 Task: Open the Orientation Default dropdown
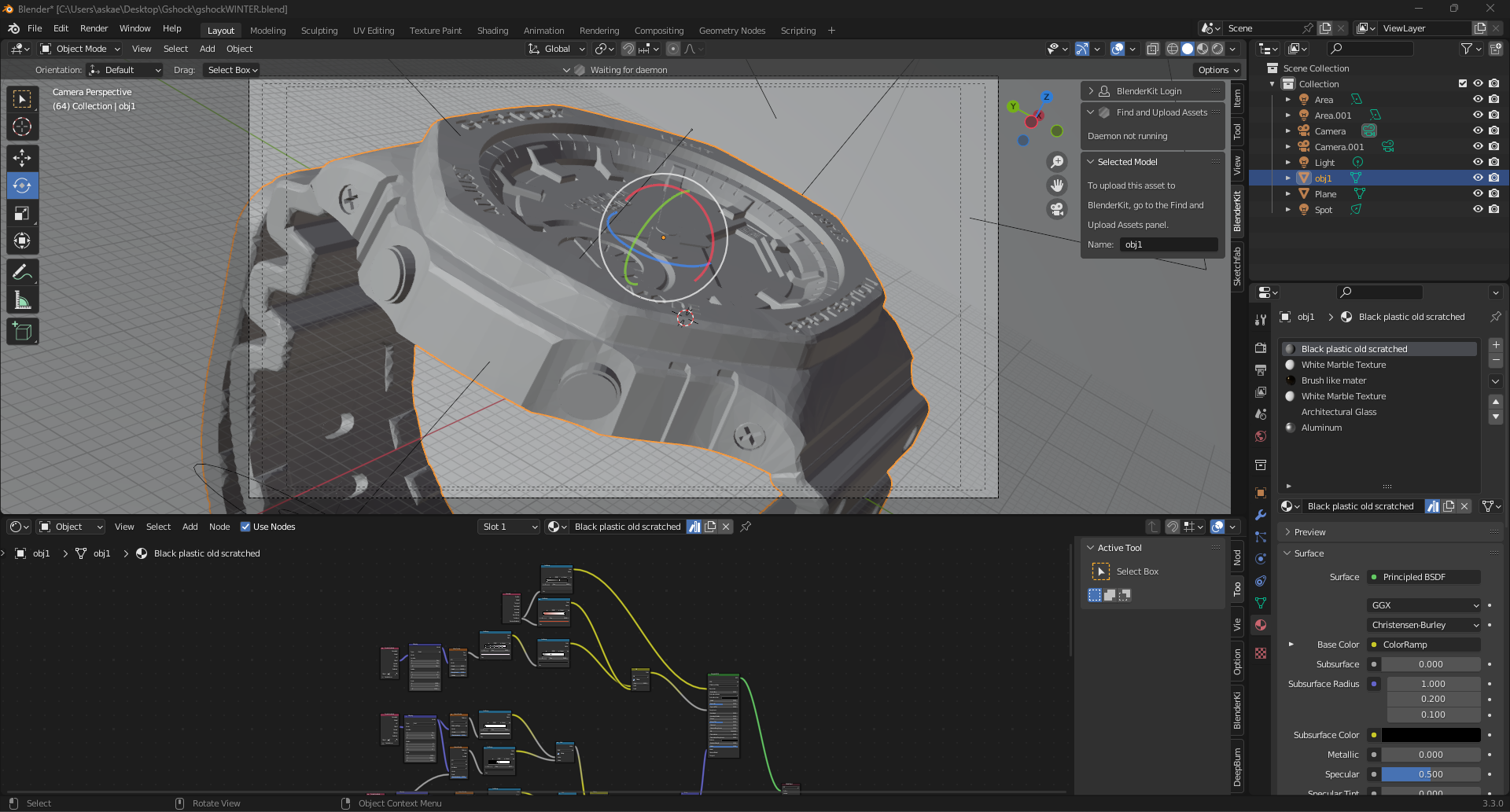point(124,70)
